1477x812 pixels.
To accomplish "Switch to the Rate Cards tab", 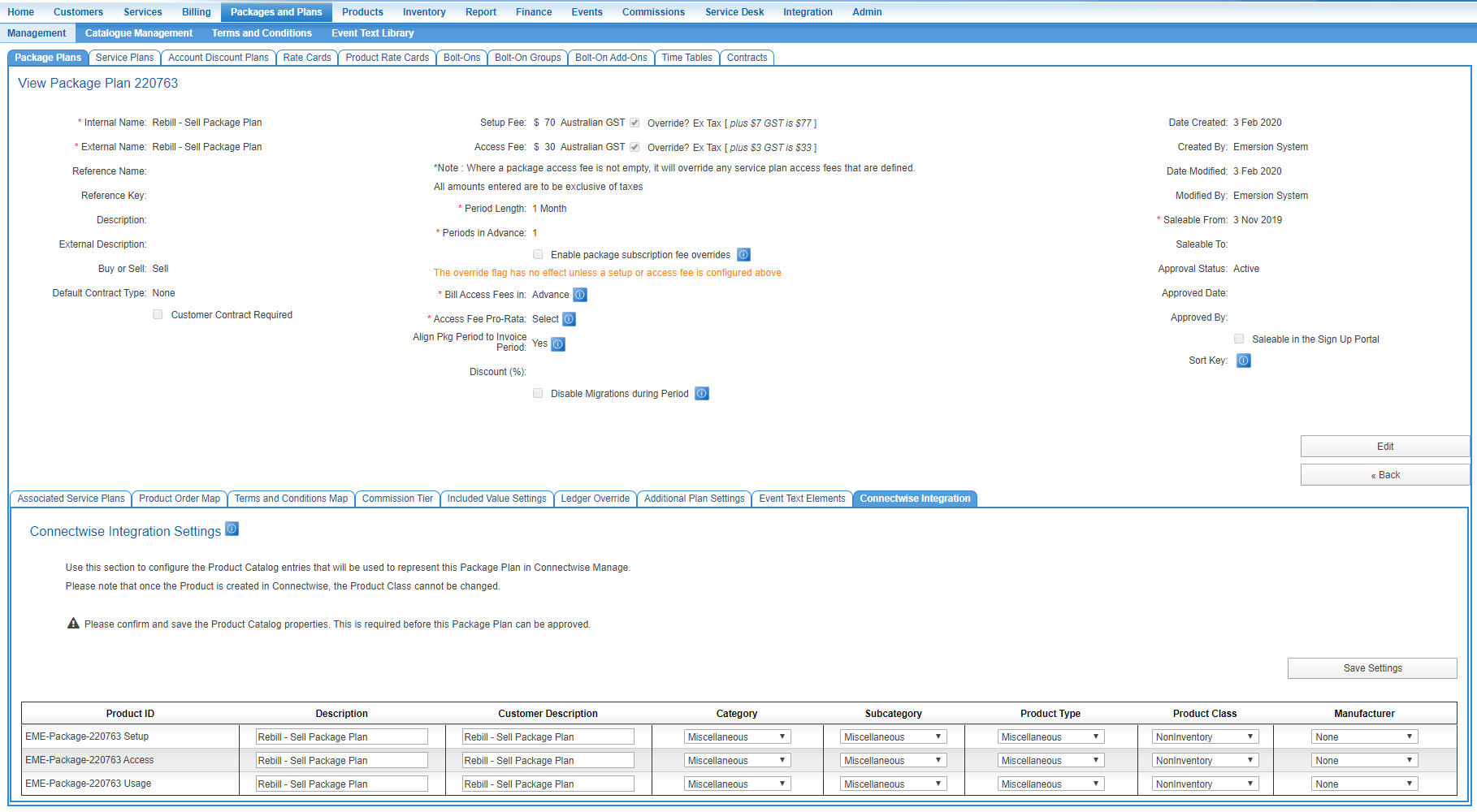I will (306, 58).
